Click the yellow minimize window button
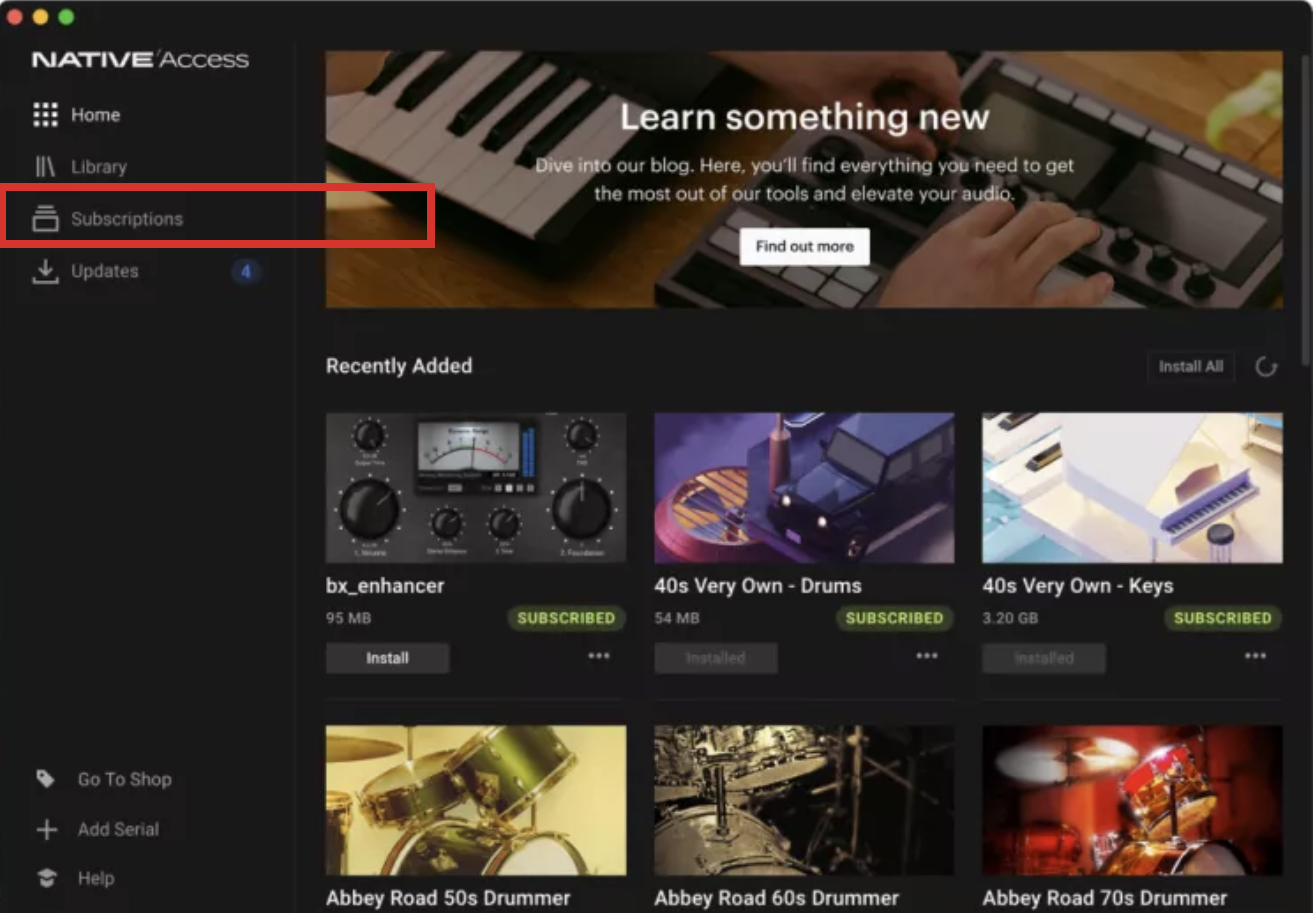Screen dimensions: 1313x913 tap(40, 17)
